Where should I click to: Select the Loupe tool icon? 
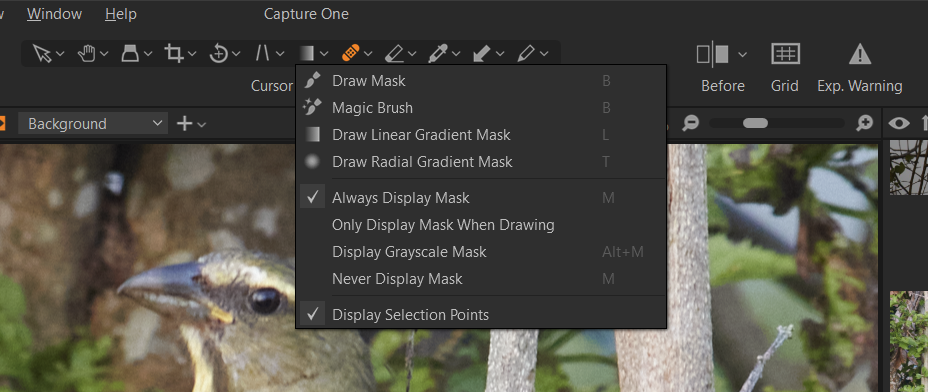click(x=130, y=54)
